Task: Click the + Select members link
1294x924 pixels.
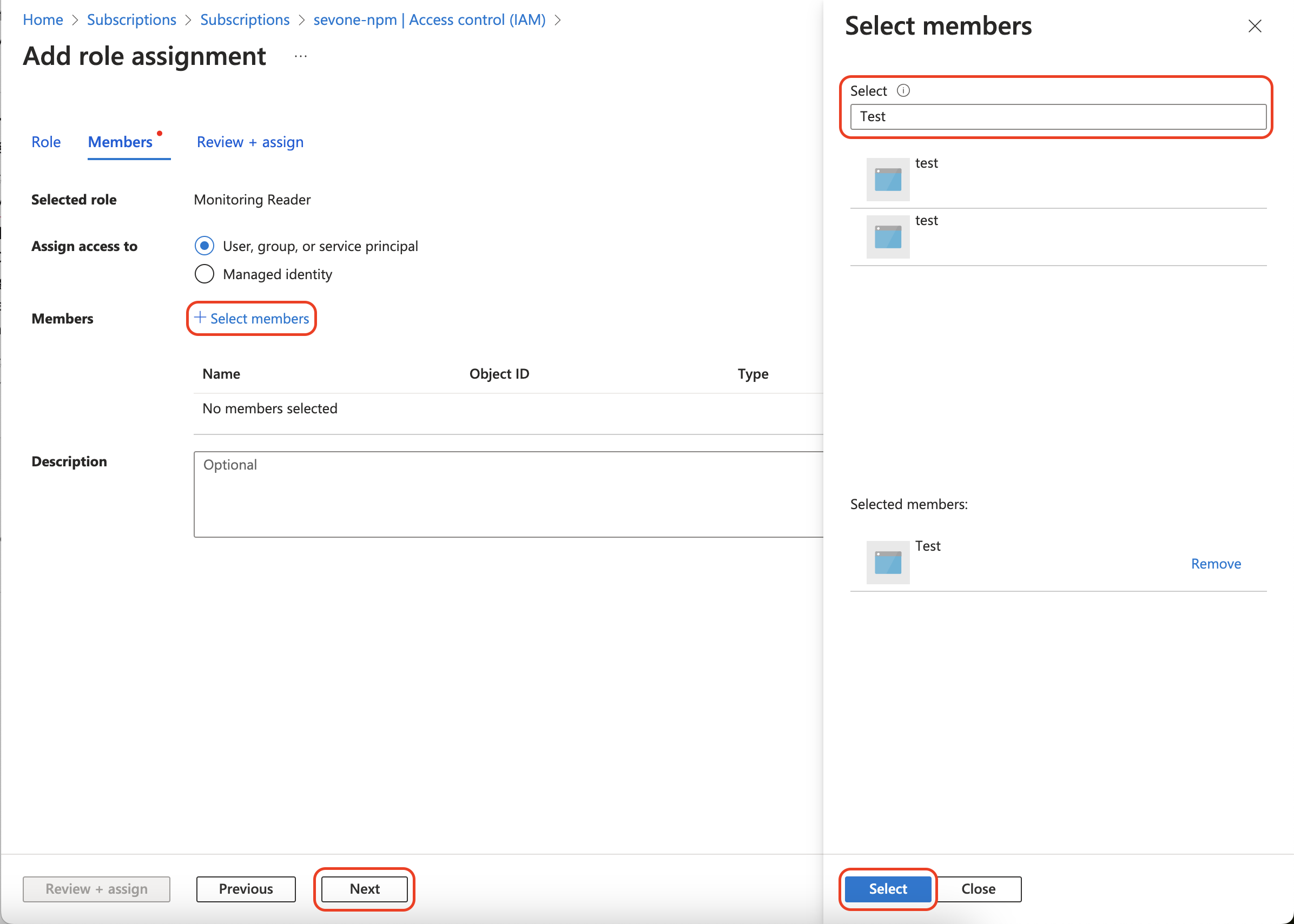Action: (x=252, y=318)
